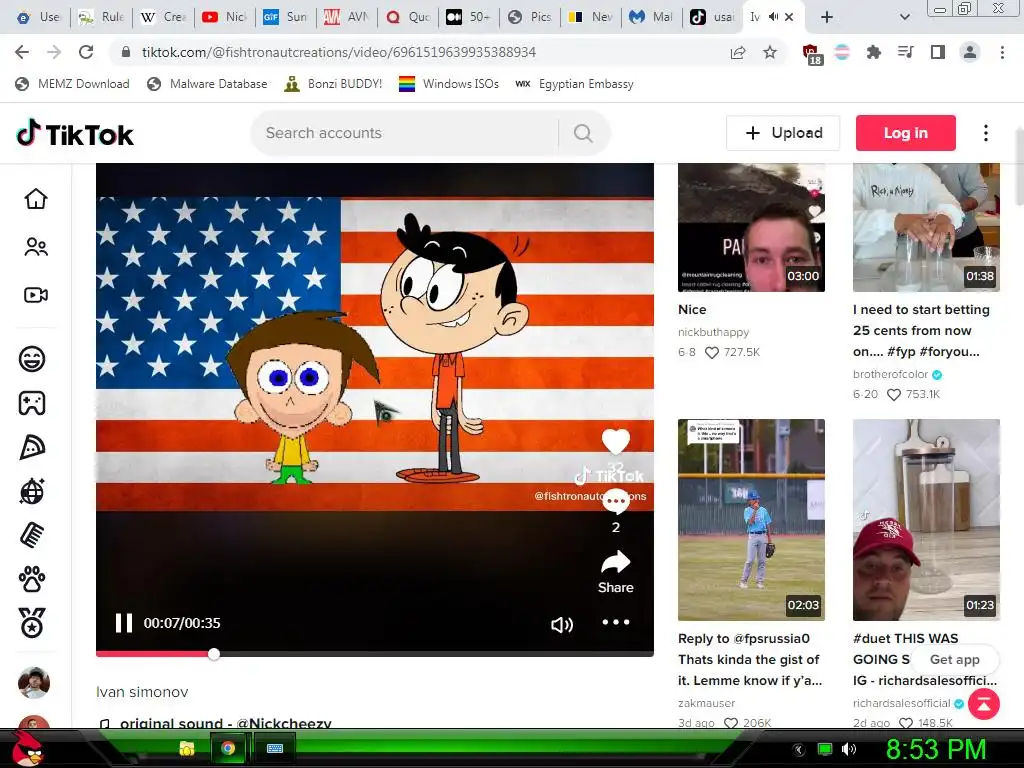
Task: Open the Chrome taskbar icon
Action: point(228,748)
